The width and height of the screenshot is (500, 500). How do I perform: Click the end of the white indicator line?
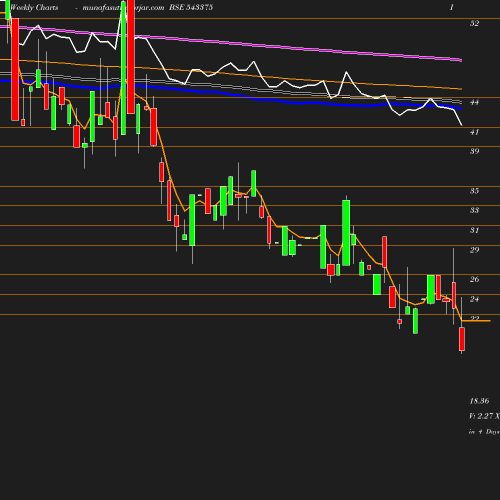461,125
